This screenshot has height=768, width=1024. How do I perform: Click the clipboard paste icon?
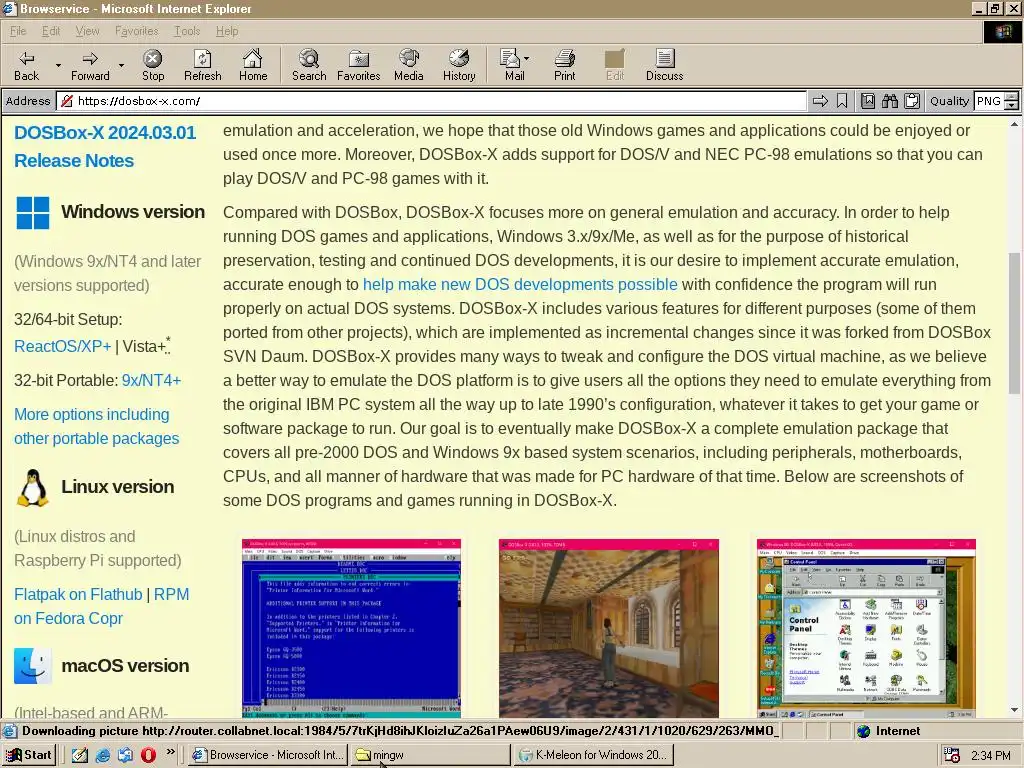pyautogui.click(x=912, y=101)
